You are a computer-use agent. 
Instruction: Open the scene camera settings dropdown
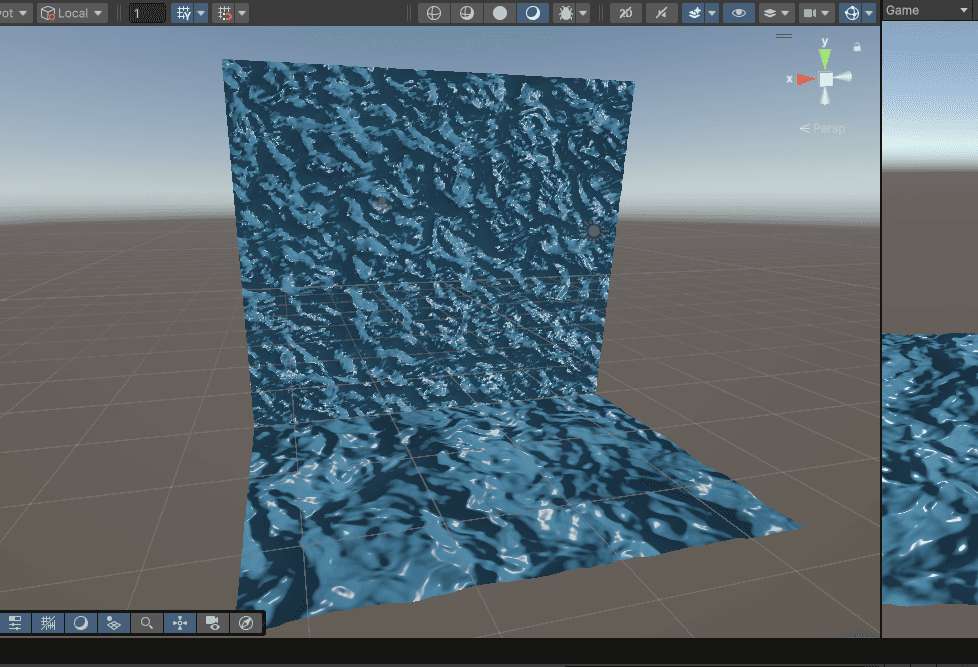[x=816, y=13]
